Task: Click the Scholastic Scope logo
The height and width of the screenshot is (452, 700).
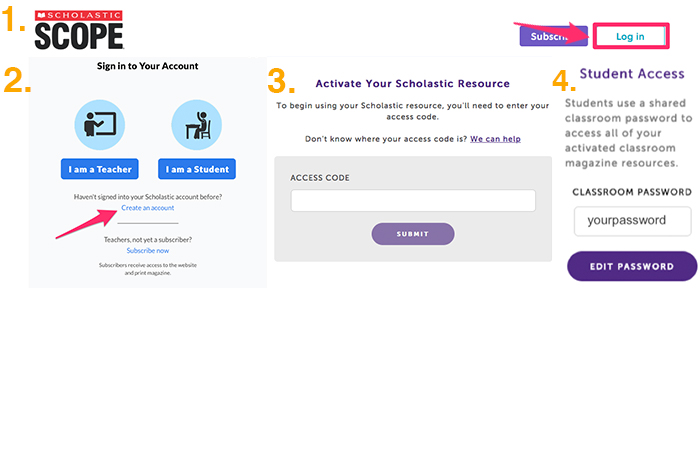Action: (x=79, y=31)
